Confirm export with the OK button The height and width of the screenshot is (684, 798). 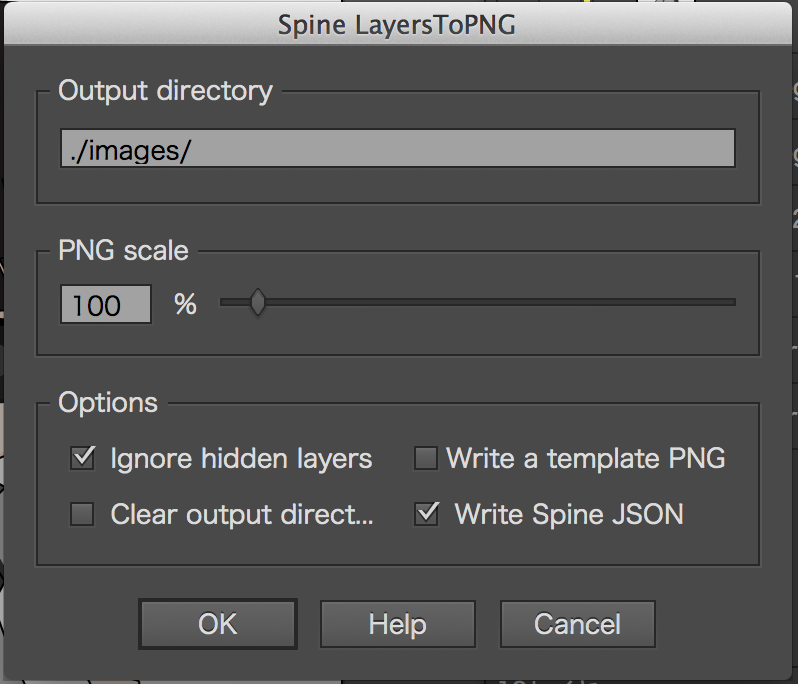point(218,624)
